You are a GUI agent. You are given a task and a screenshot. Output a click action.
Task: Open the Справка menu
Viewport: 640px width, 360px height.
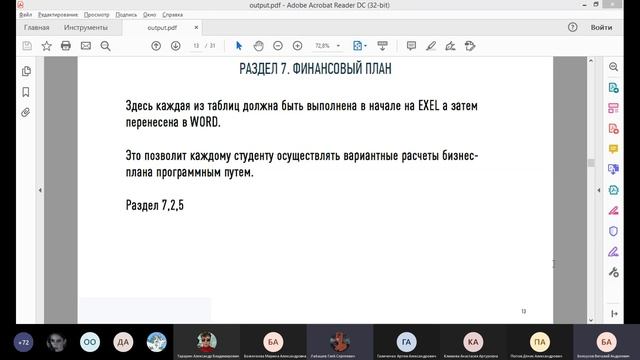pos(173,15)
